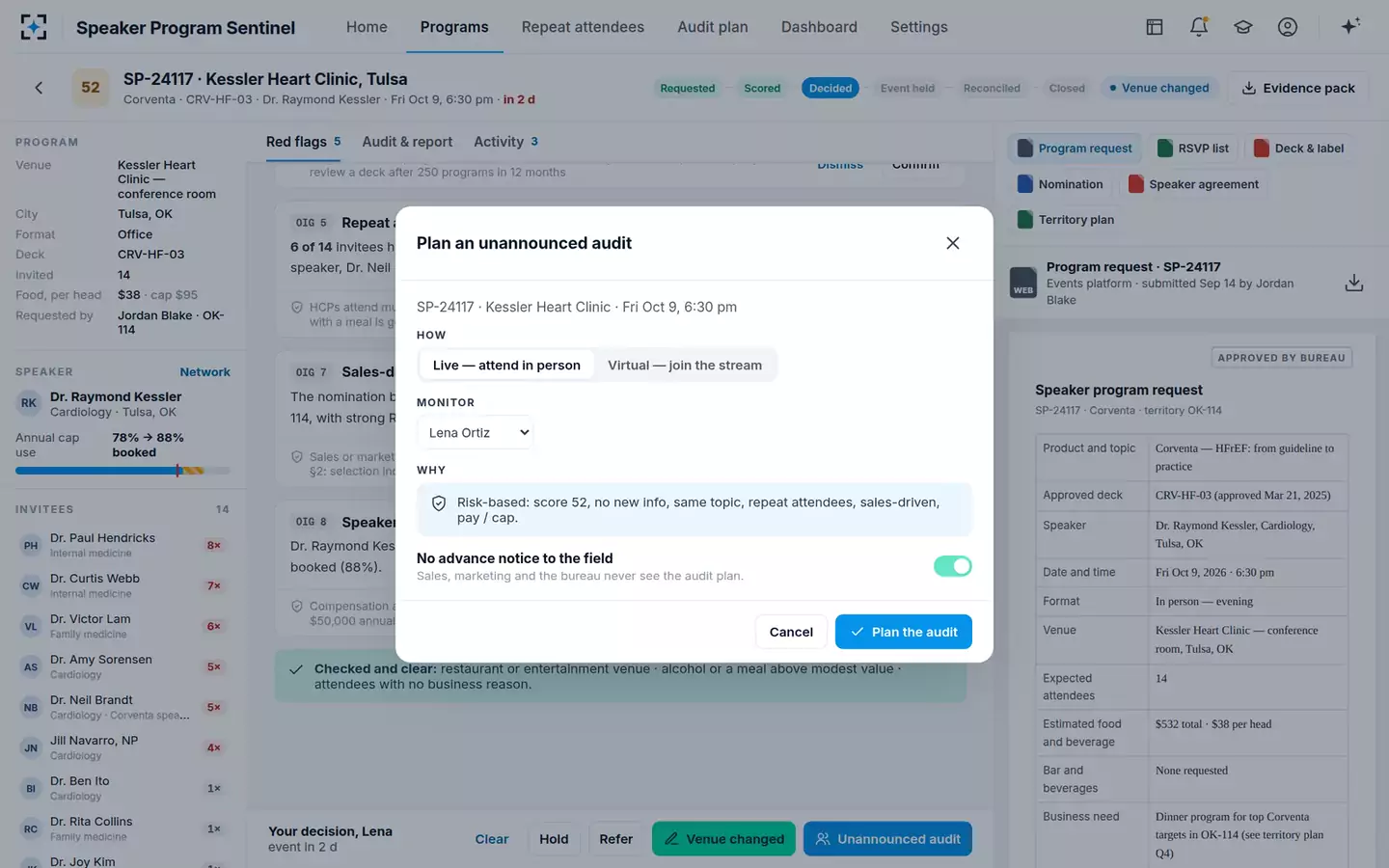Click the Plan the audit button
The image size is (1389, 868).
click(x=904, y=632)
